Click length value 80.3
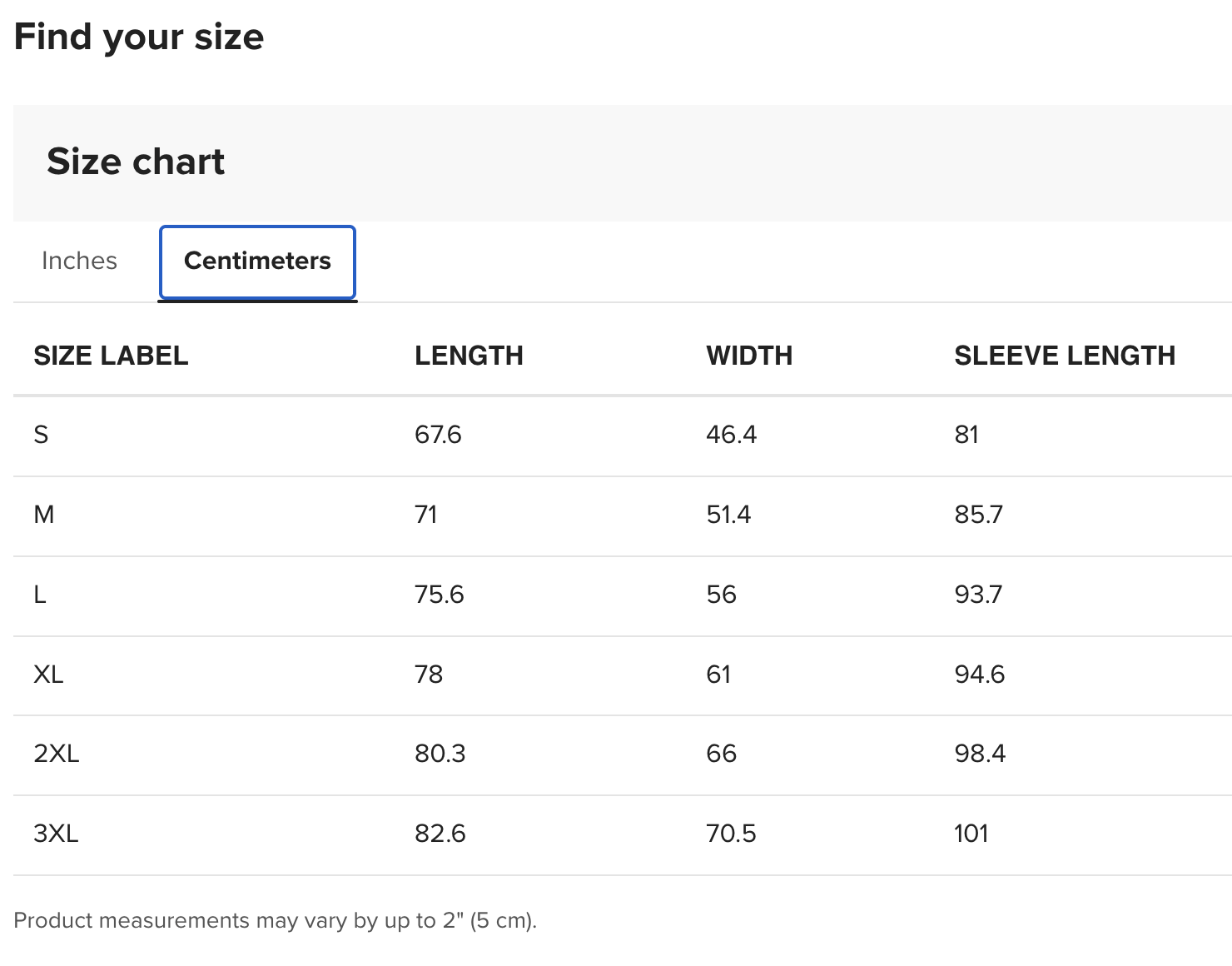Image resolution: width=1232 pixels, height=966 pixels. (x=440, y=754)
